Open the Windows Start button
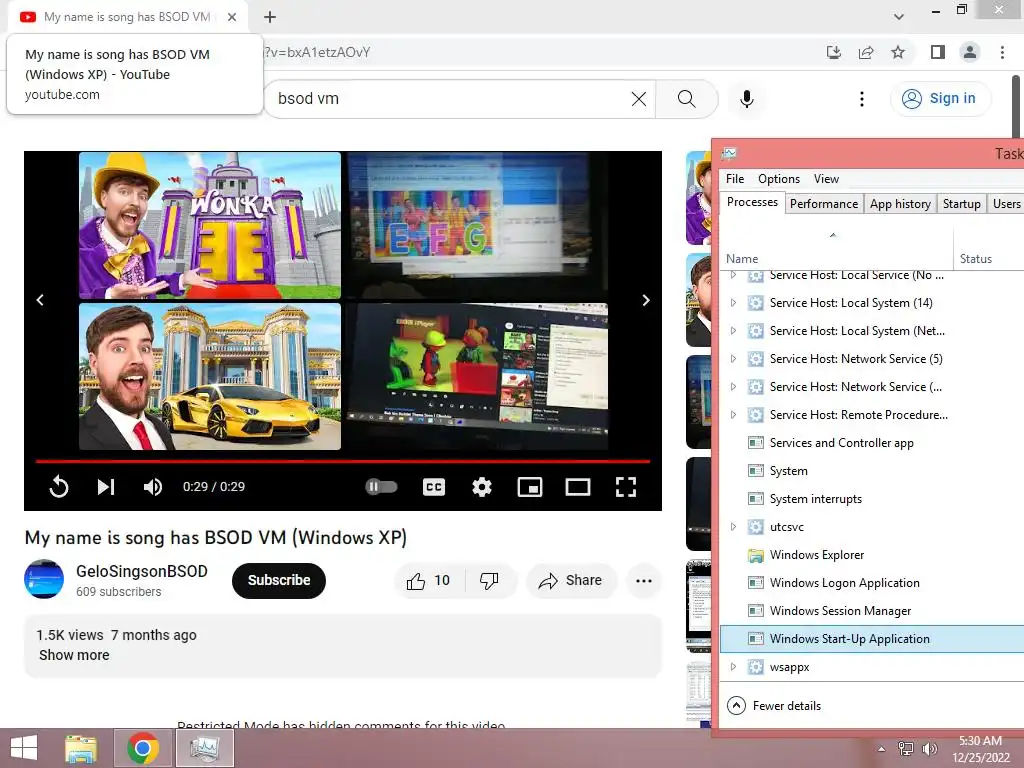The image size is (1024, 768). pos(24,748)
